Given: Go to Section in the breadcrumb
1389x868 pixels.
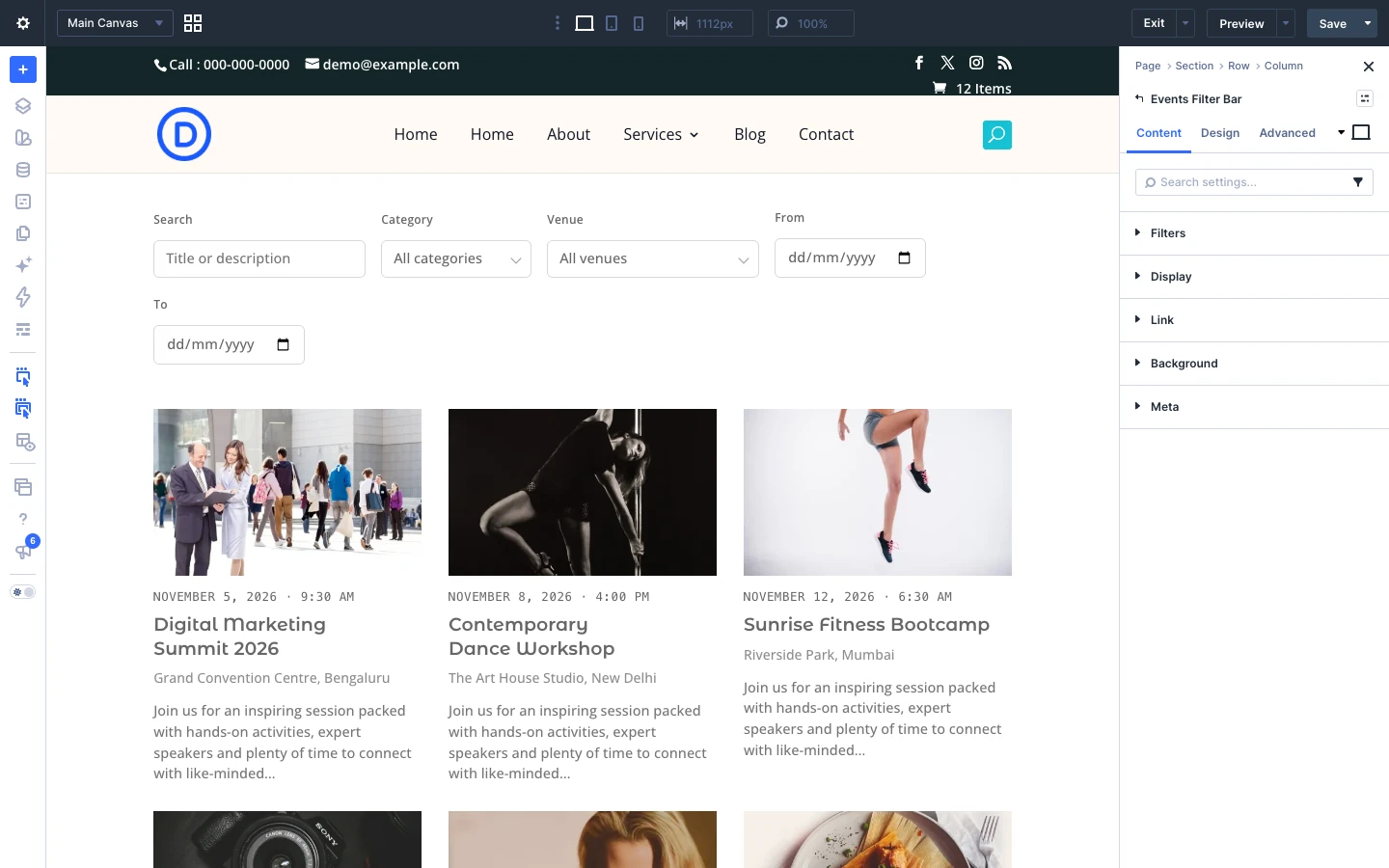Looking at the screenshot, I should coord(1194,66).
